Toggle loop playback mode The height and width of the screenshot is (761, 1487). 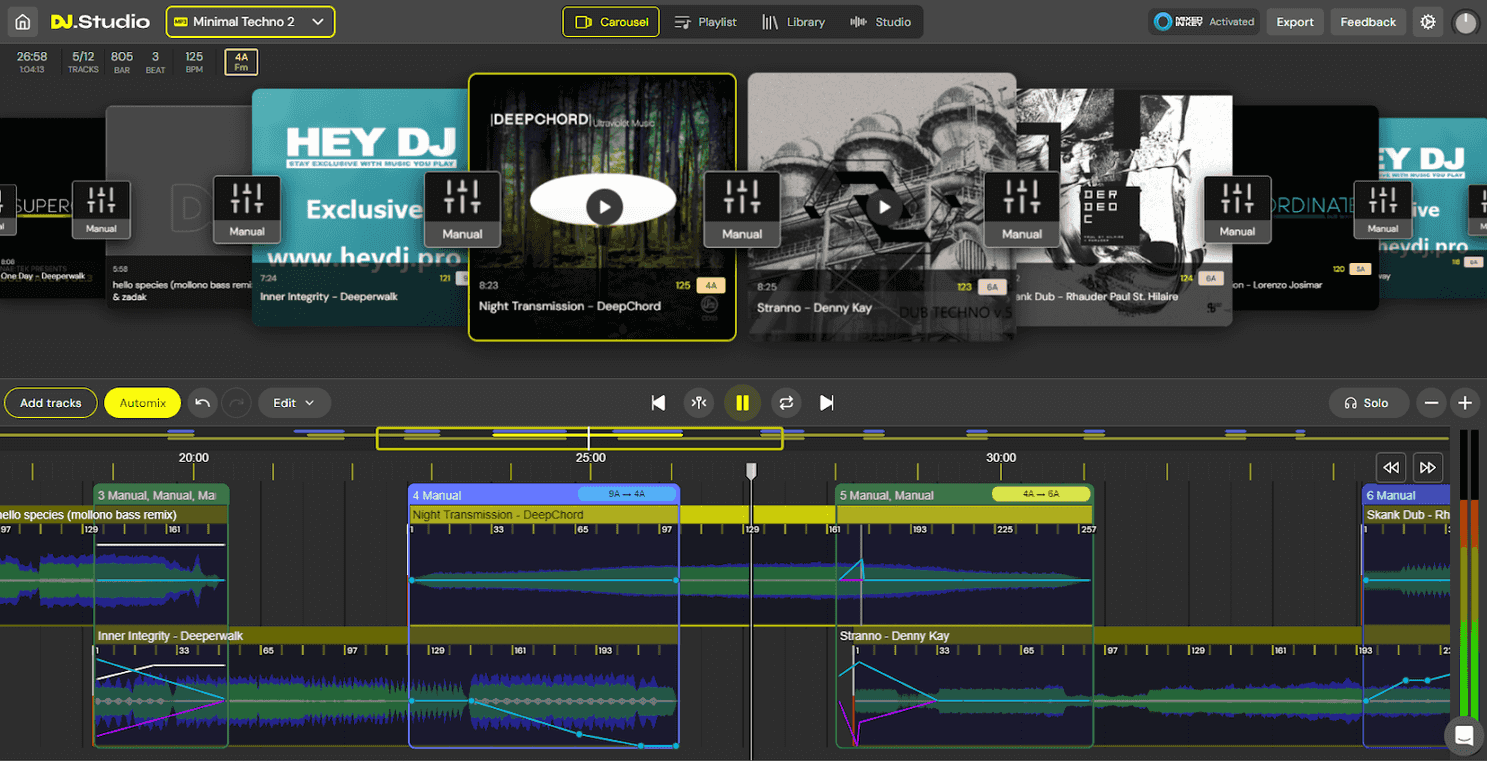(786, 403)
